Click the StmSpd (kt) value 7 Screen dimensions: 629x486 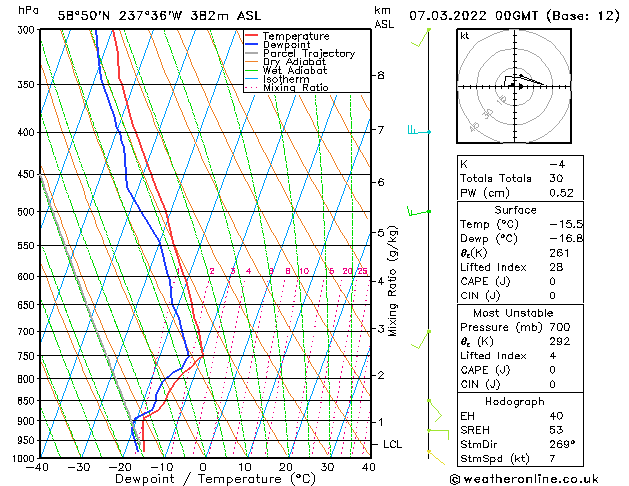(552, 458)
